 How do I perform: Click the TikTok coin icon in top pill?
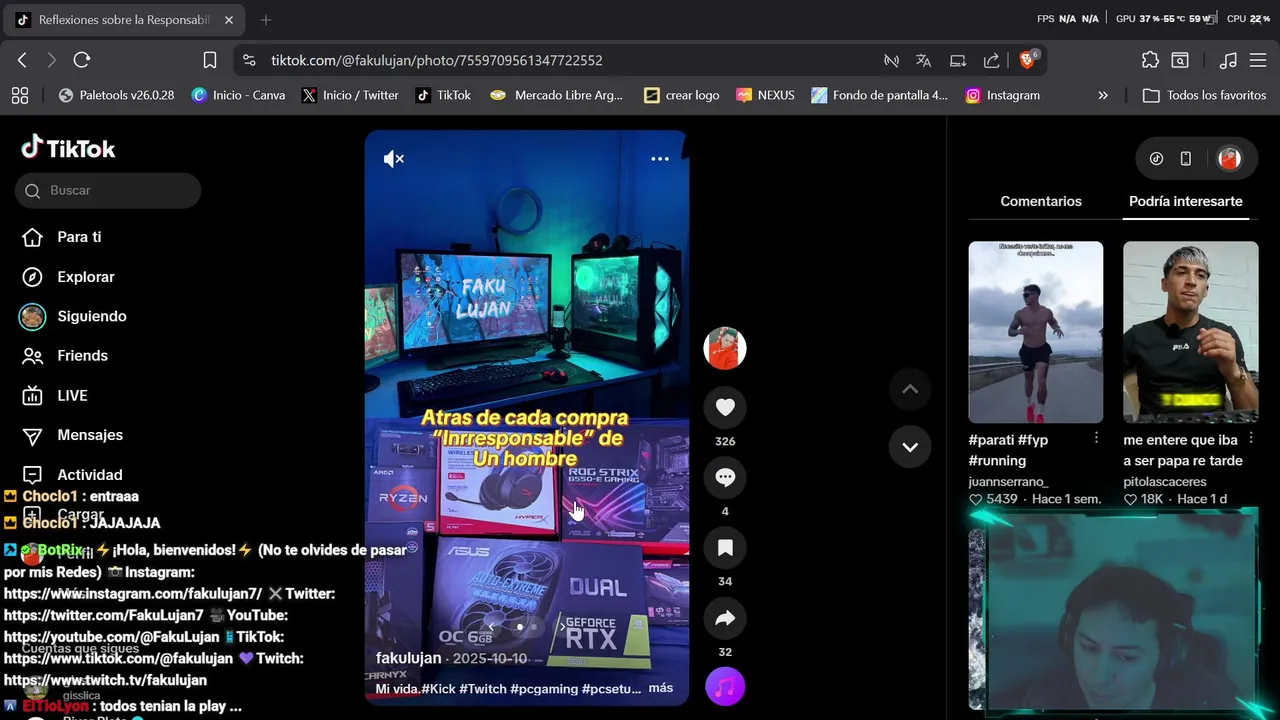[1157, 158]
